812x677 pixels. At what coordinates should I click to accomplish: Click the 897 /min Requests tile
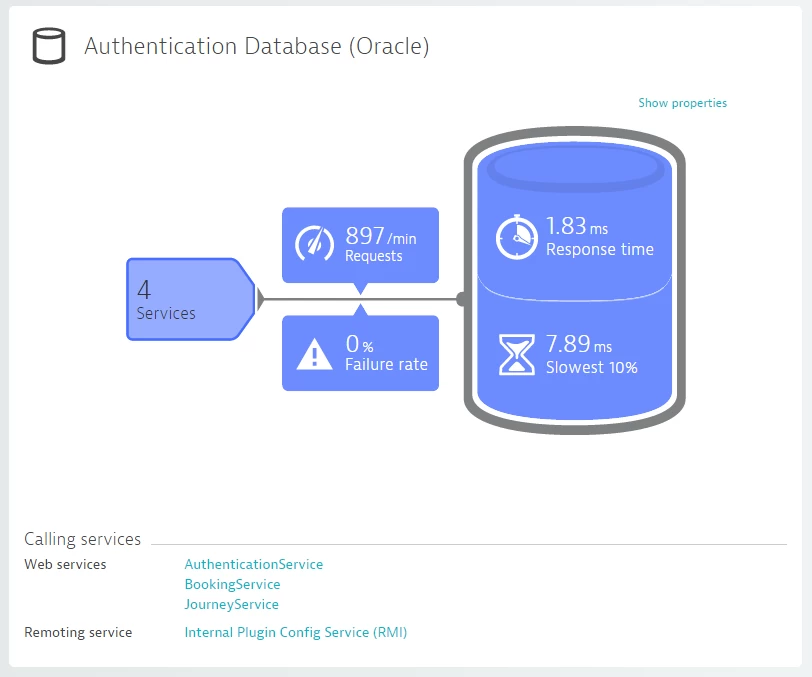click(x=360, y=245)
